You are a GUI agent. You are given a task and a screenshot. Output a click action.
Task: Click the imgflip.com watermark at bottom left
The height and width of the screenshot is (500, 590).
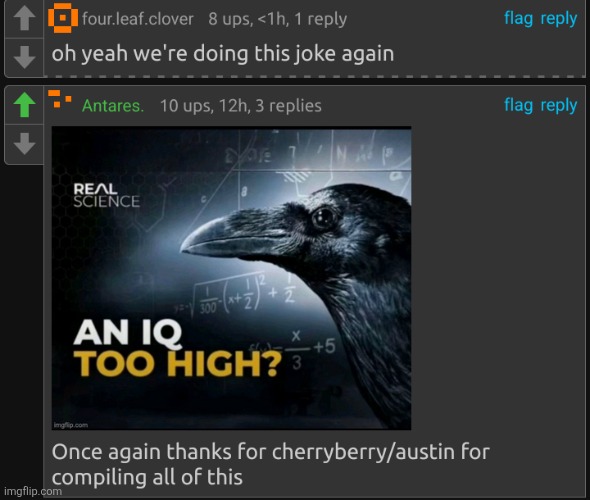tap(33, 491)
